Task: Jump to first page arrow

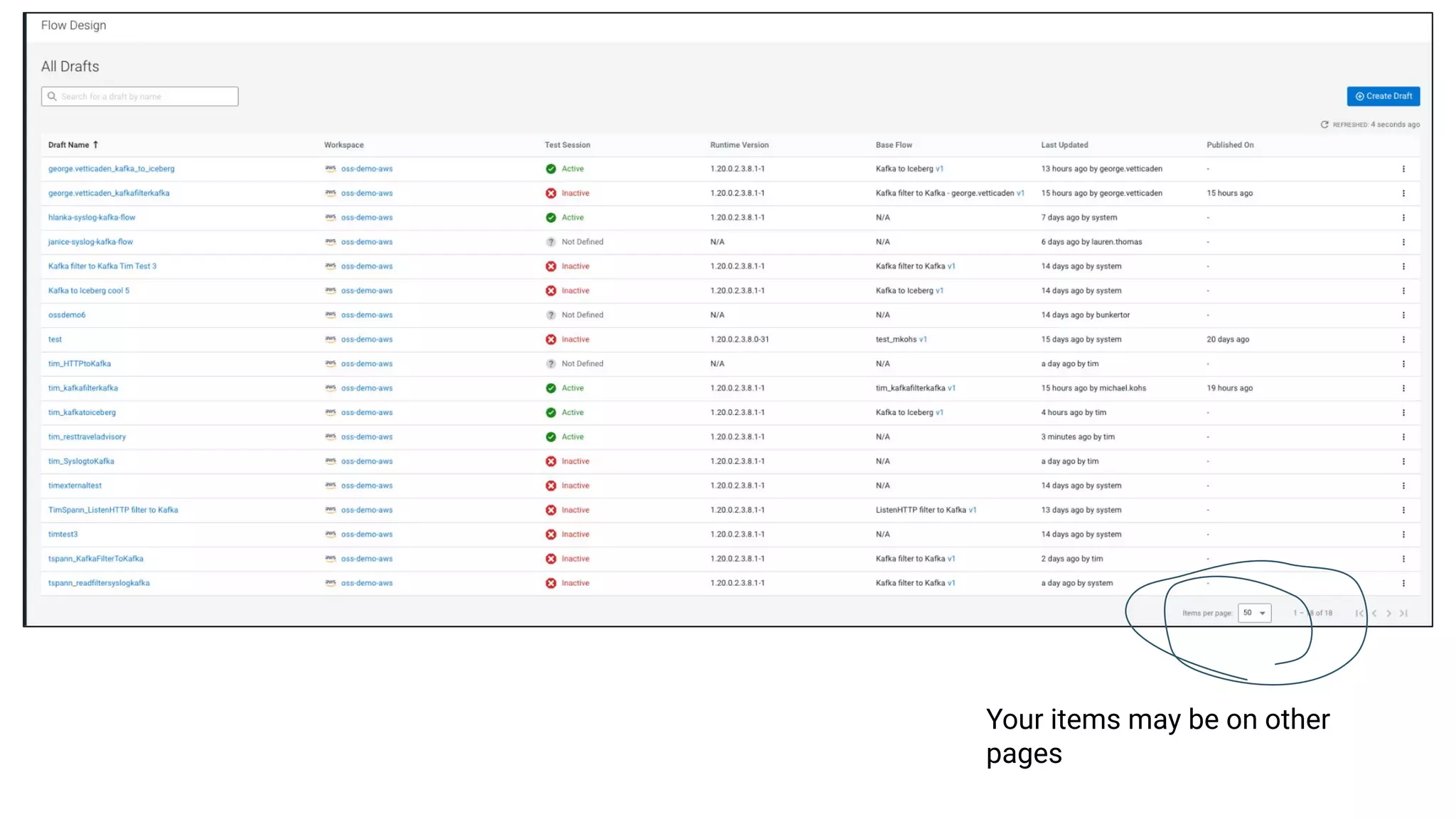Action: [x=1359, y=613]
